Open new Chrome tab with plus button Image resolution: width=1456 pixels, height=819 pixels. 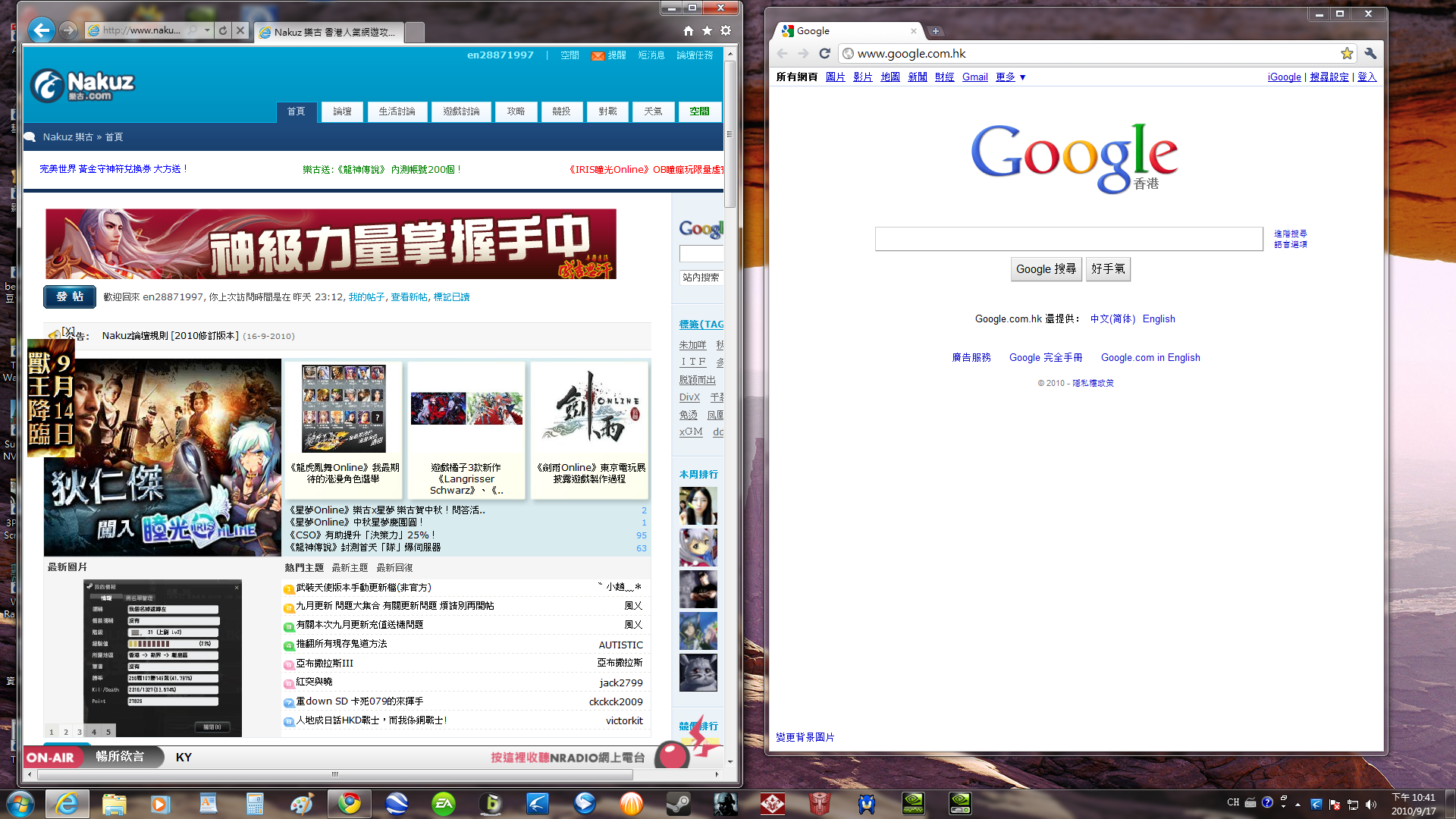[x=936, y=31]
